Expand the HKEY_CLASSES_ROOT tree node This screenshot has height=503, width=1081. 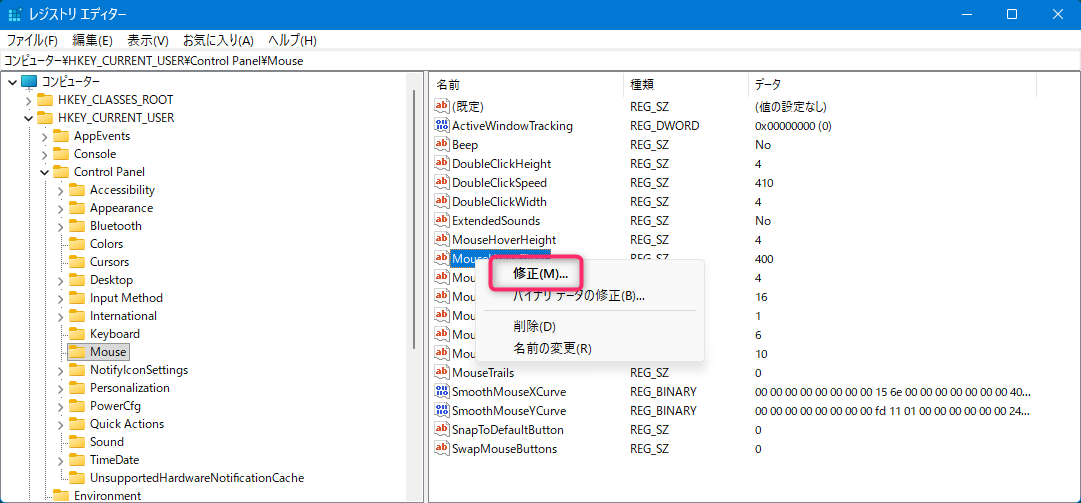pos(28,100)
